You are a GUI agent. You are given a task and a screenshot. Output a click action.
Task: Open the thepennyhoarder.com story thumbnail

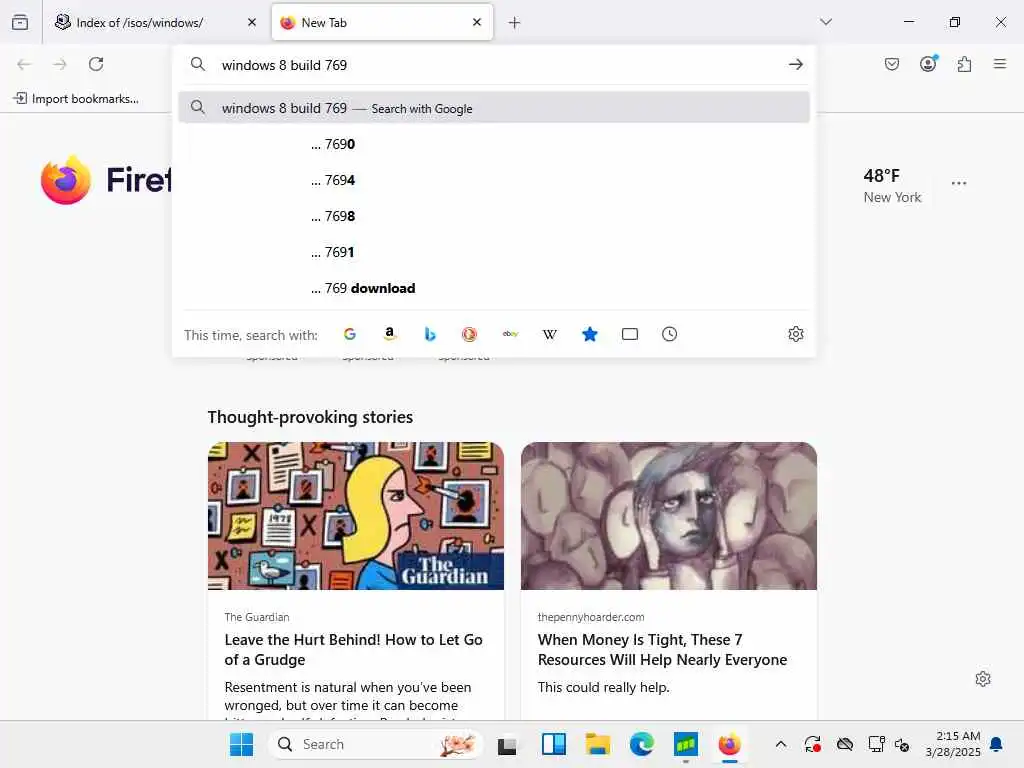pos(669,516)
